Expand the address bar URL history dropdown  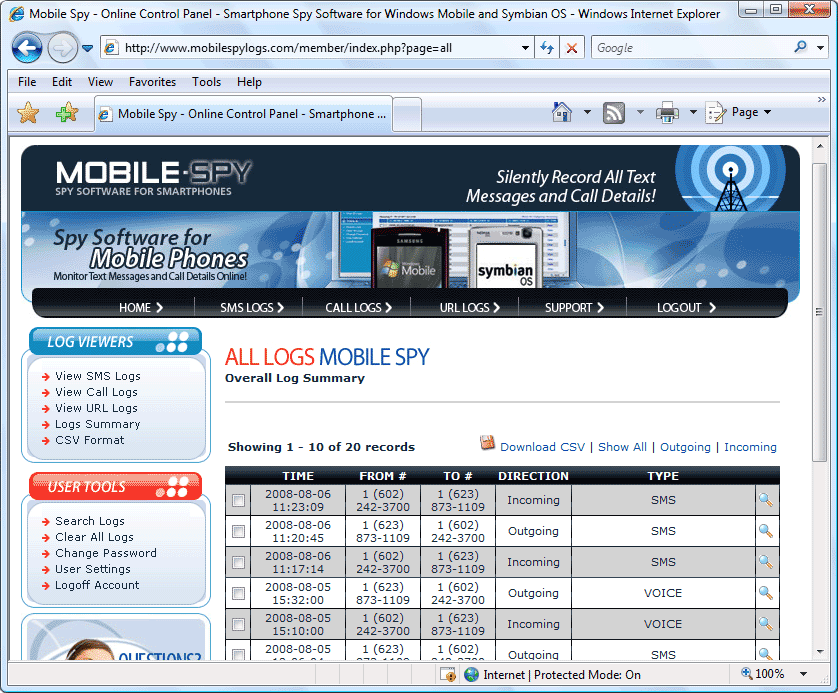coord(525,48)
